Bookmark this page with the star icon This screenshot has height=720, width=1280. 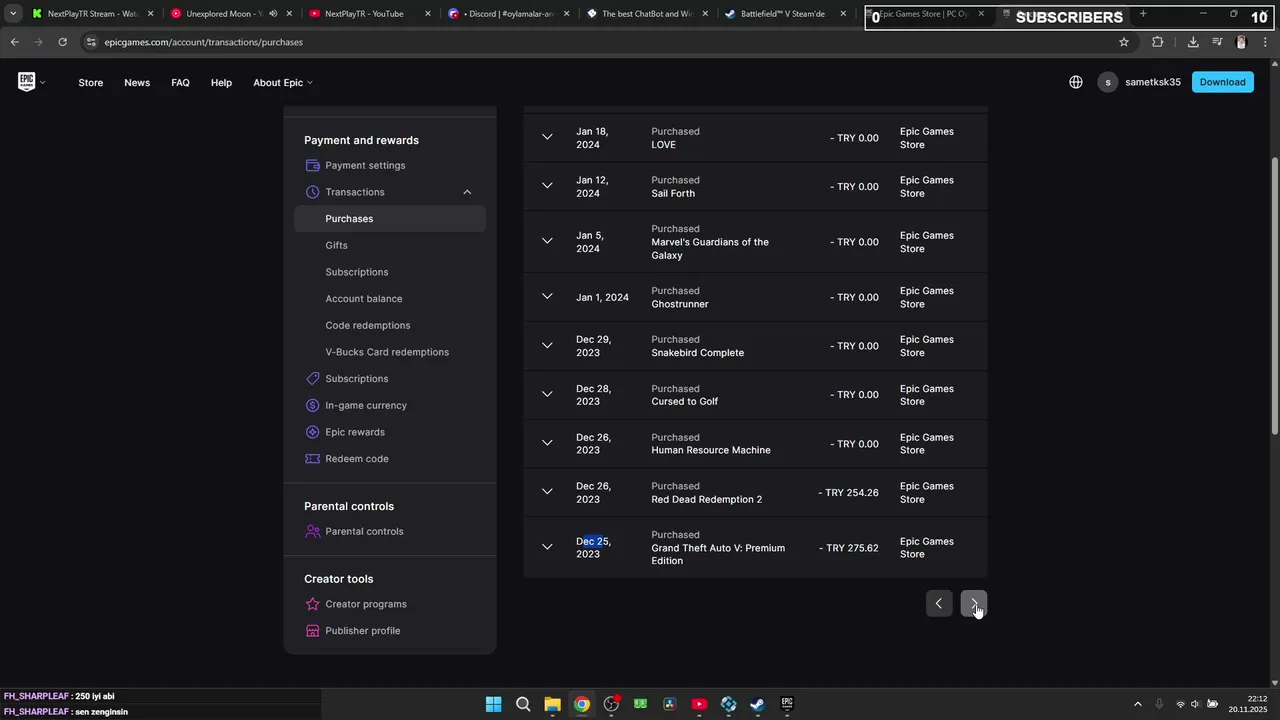1124,42
